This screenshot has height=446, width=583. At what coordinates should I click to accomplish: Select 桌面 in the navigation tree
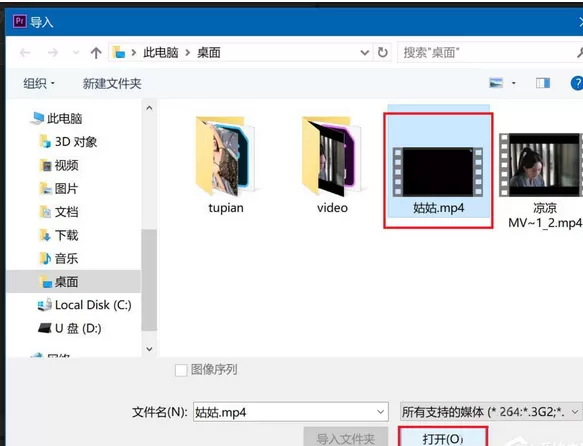(x=74, y=282)
